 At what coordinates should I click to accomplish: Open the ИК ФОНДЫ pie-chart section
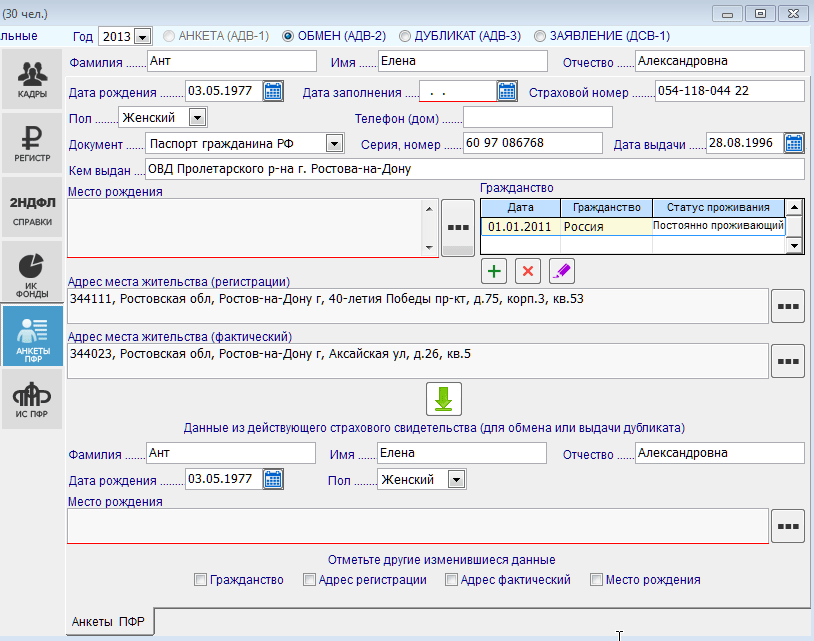tap(32, 270)
